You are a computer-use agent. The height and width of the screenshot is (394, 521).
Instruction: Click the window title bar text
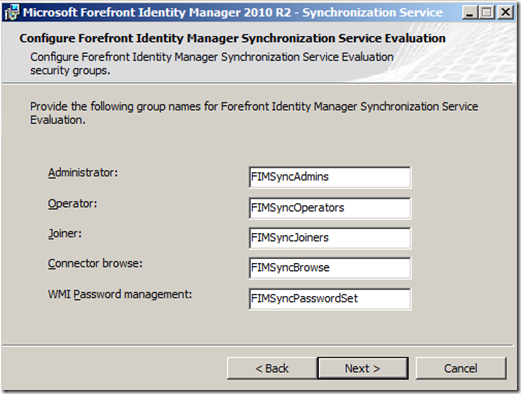tap(233, 13)
